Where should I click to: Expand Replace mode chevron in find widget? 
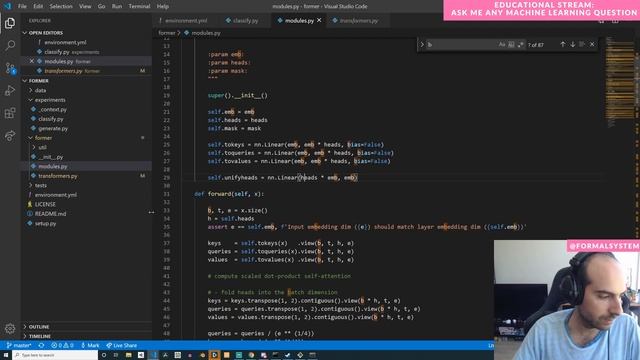pyautogui.click(x=422, y=44)
